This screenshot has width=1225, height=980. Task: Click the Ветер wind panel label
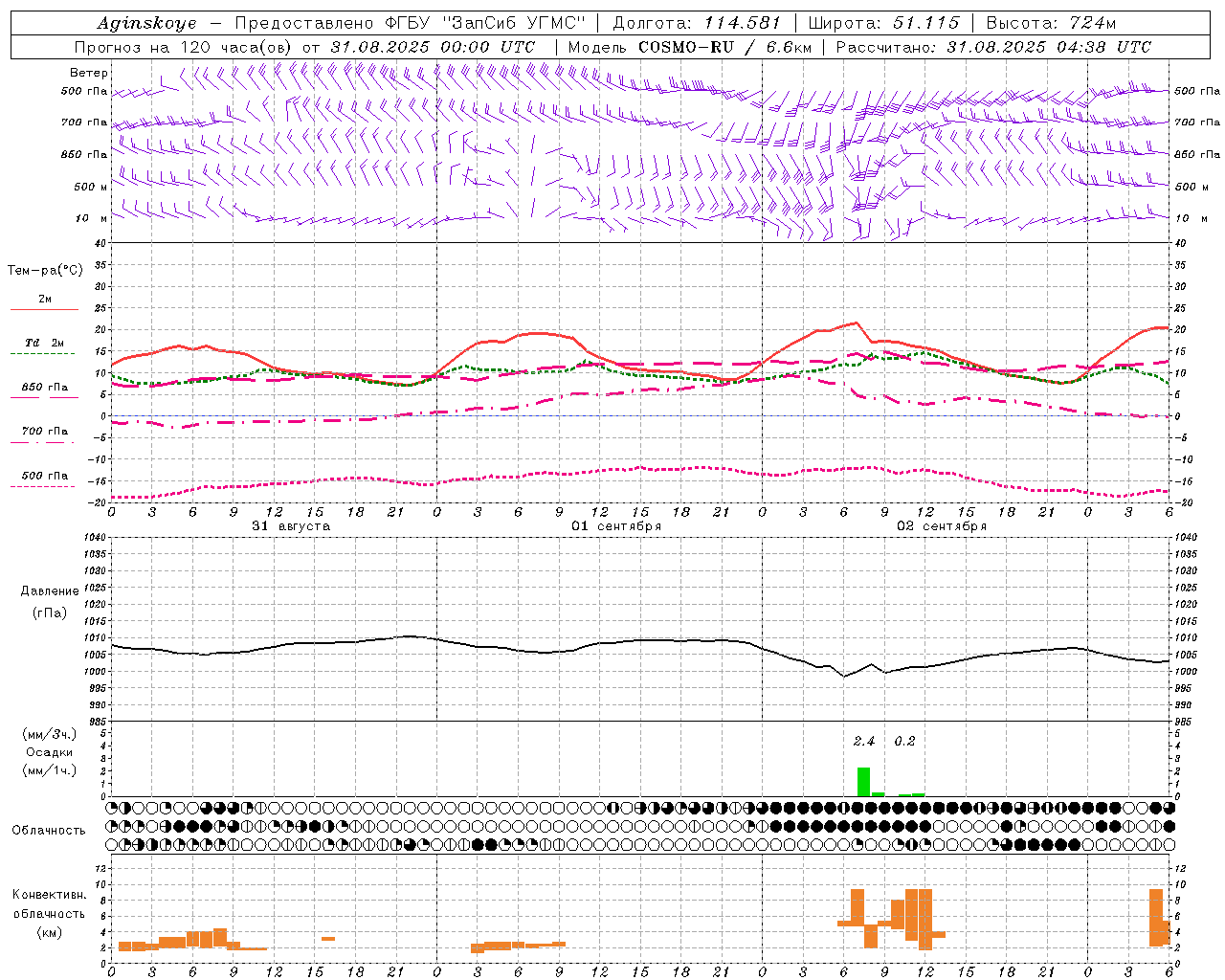click(89, 73)
